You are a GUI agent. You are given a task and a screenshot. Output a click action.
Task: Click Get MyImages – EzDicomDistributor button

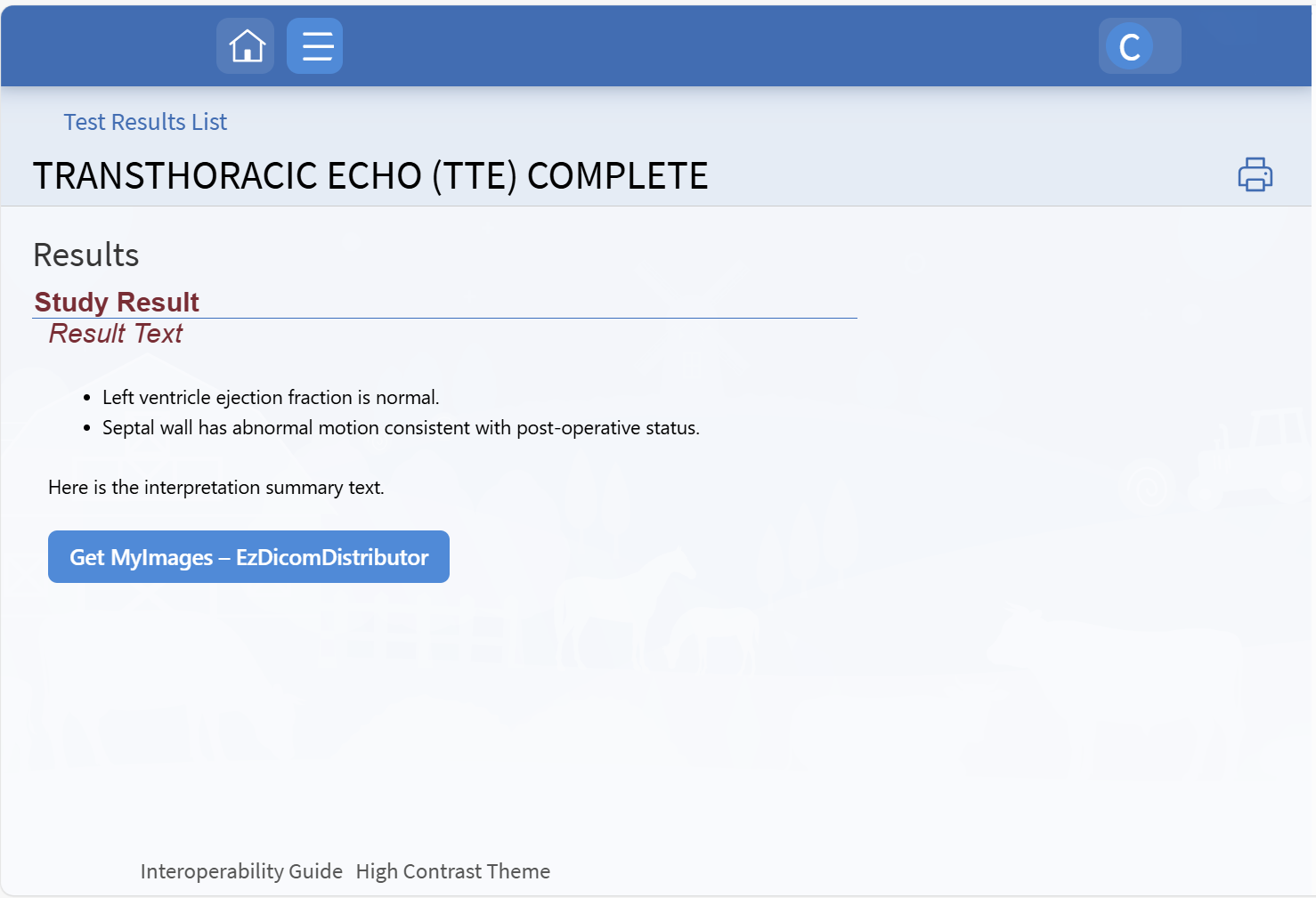(x=248, y=557)
